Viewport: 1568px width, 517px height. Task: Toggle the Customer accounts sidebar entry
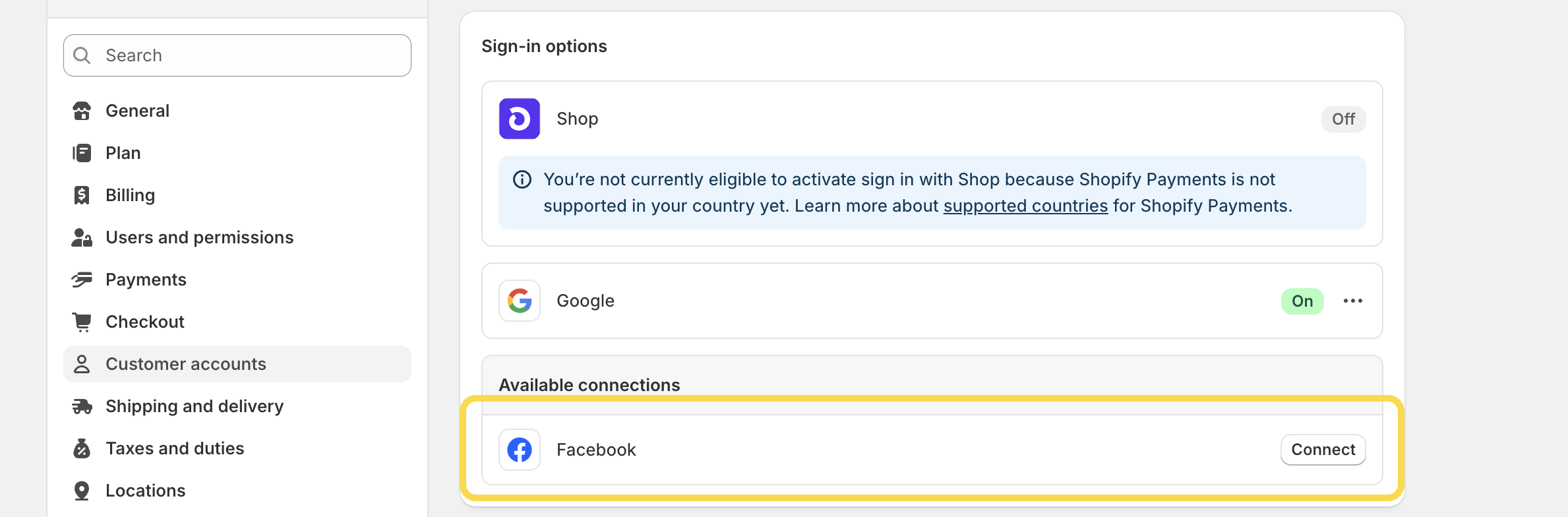click(186, 363)
